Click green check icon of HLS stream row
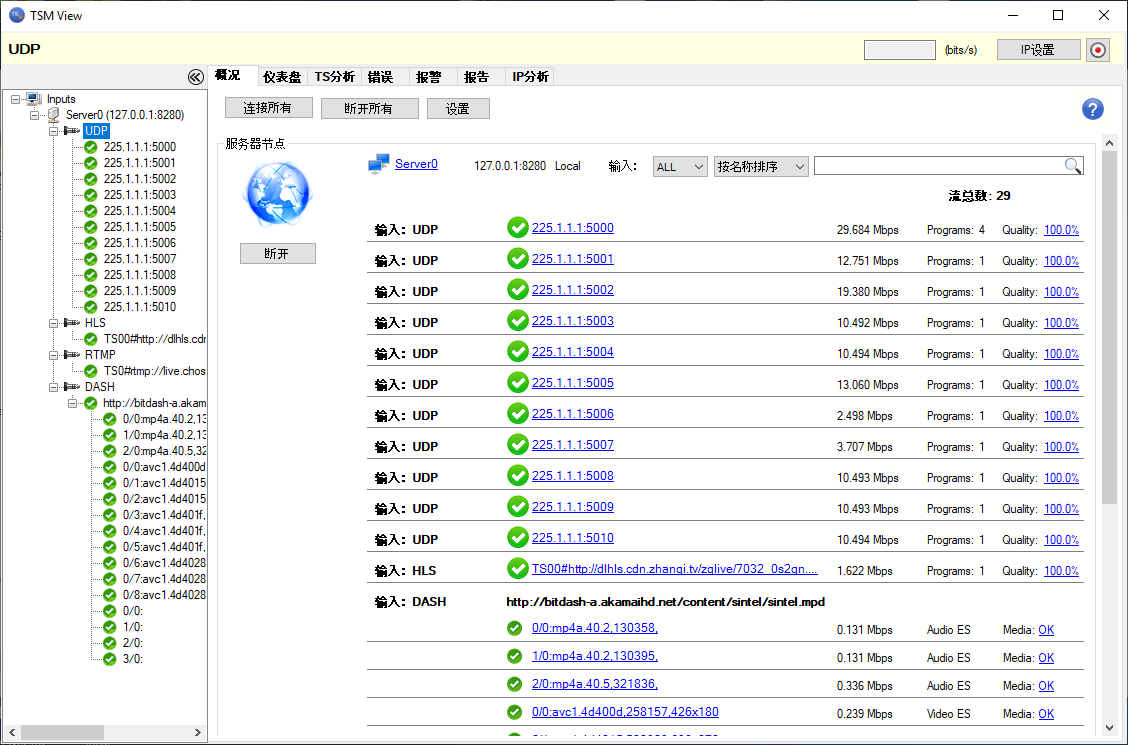Image resolution: width=1128 pixels, height=745 pixels. point(517,569)
